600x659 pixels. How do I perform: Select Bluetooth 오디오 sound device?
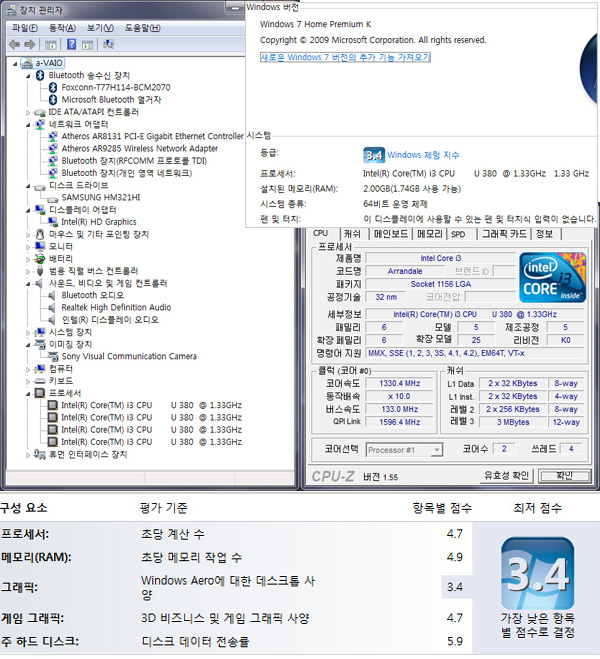92,295
